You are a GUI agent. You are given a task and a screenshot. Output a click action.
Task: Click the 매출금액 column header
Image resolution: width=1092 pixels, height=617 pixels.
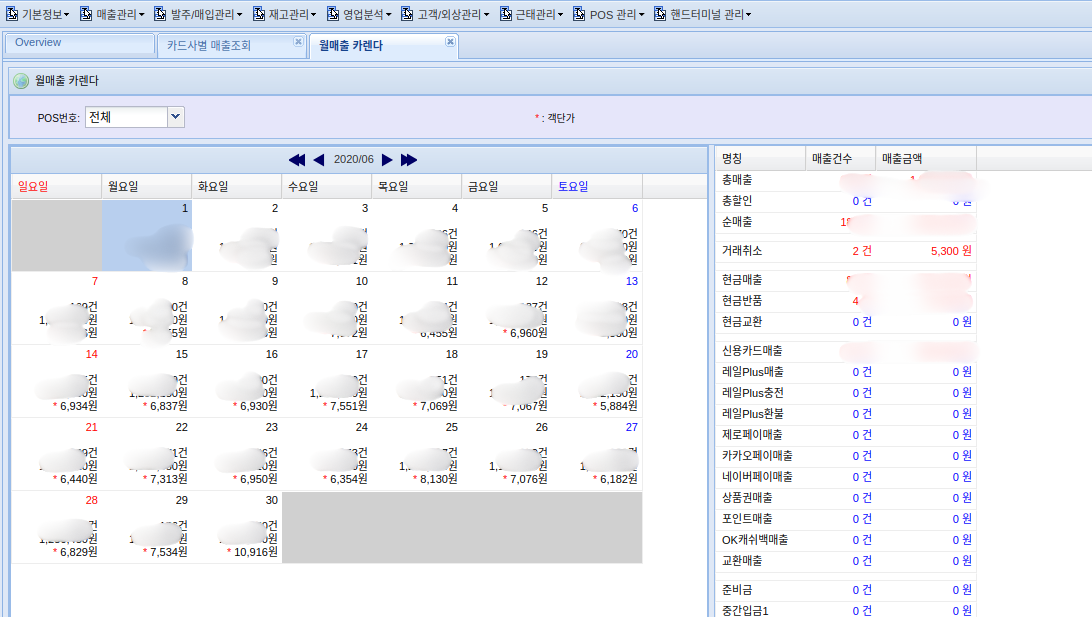pyautogui.click(x=926, y=159)
